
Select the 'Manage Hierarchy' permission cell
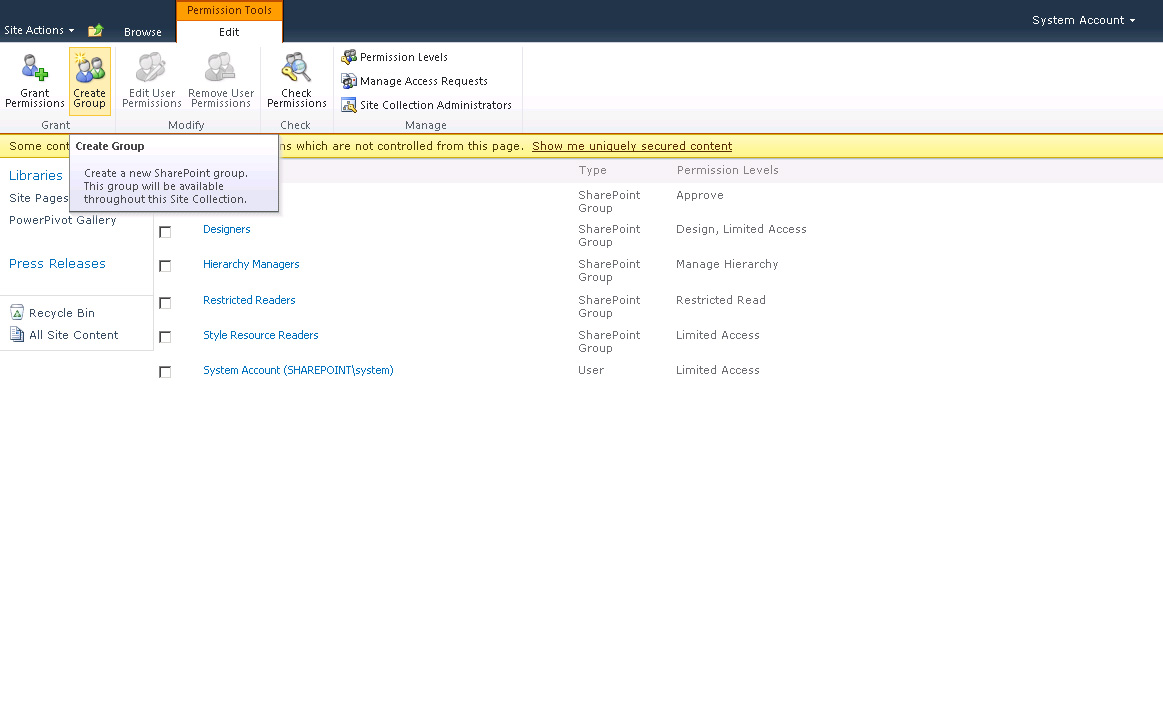click(x=727, y=264)
